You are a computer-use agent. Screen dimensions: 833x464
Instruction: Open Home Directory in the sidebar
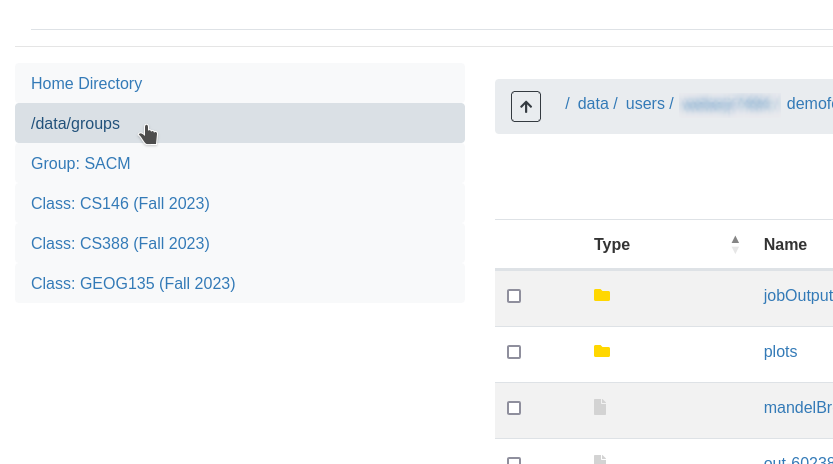click(87, 84)
